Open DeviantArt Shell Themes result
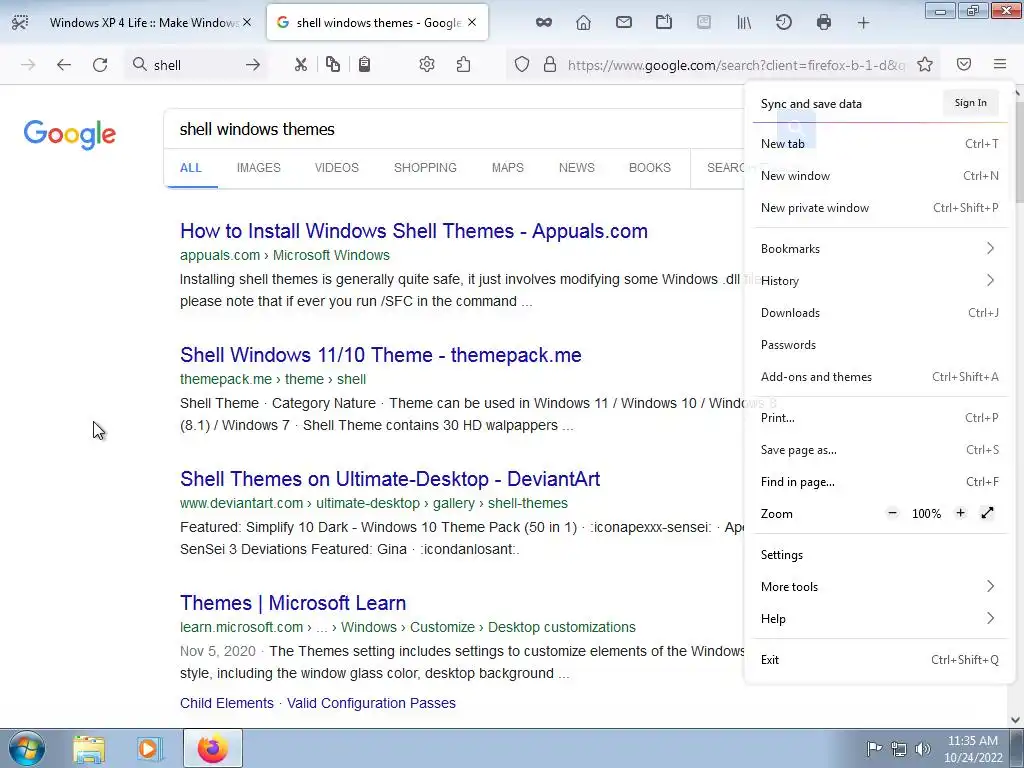Image resolution: width=1024 pixels, height=768 pixels. click(390, 479)
